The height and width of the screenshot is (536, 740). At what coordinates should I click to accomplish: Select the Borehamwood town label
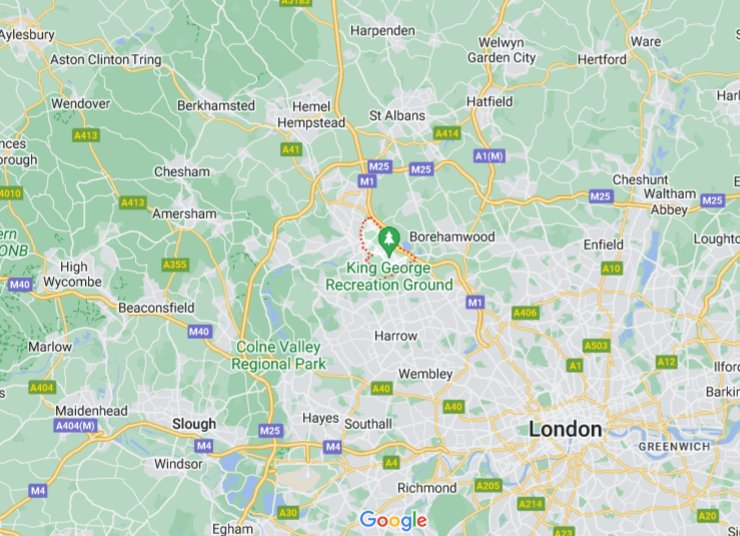452,236
